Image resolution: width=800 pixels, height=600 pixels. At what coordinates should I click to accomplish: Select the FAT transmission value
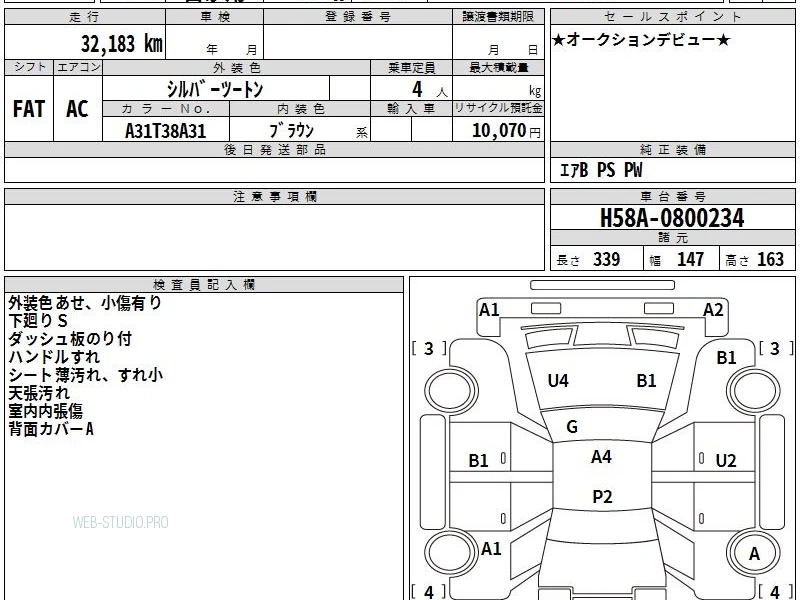coord(29,109)
